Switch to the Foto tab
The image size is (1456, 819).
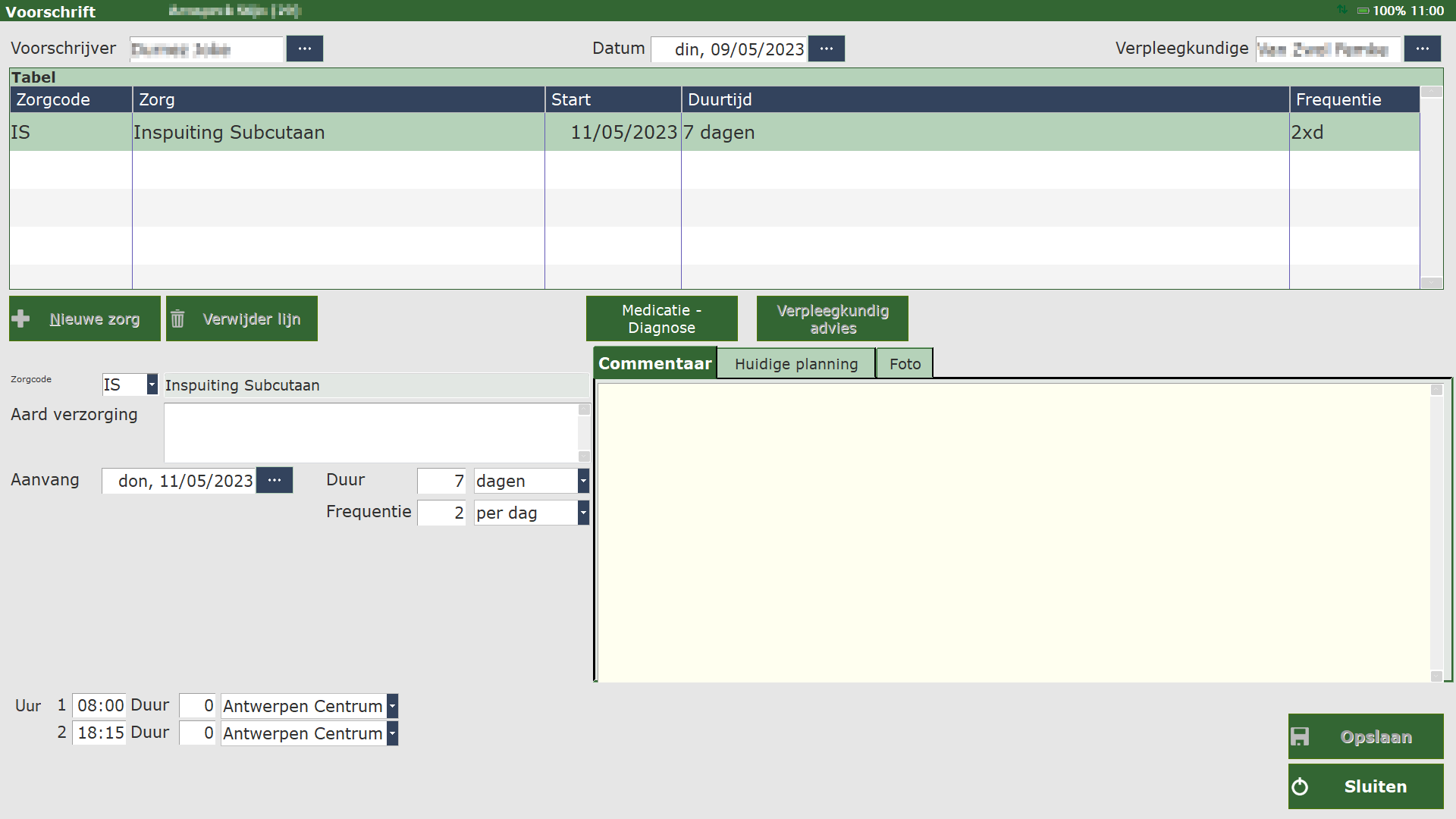pos(905,364)
